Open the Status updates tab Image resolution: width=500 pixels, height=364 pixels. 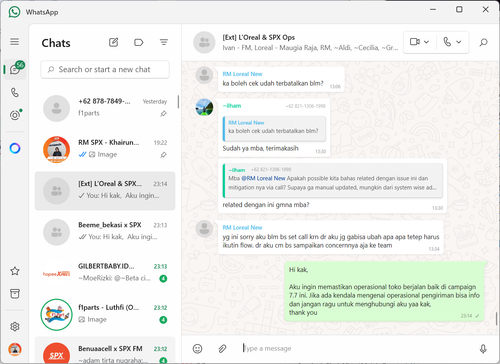tap(15, 115)
